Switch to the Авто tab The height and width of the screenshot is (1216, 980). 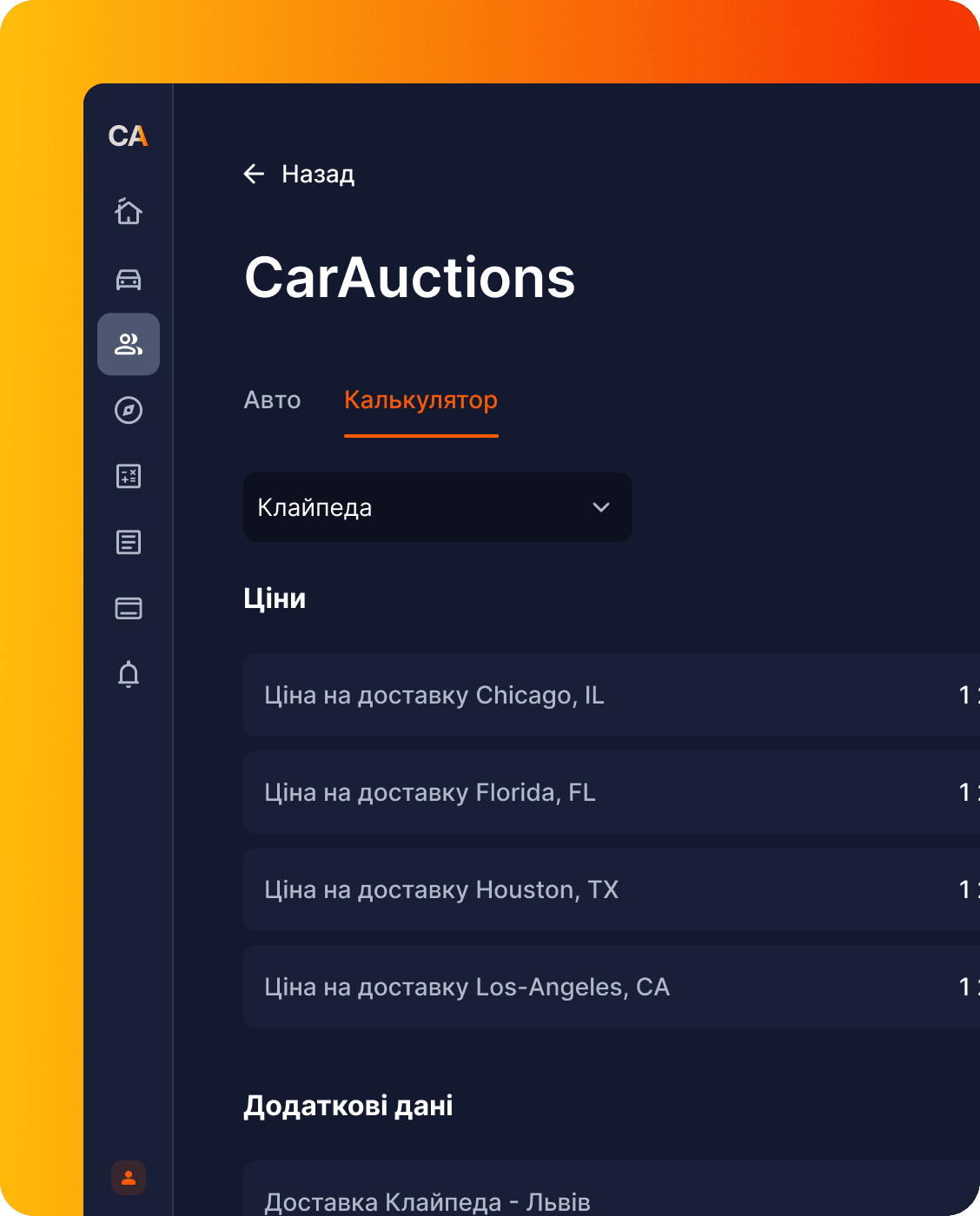point(272,400)
